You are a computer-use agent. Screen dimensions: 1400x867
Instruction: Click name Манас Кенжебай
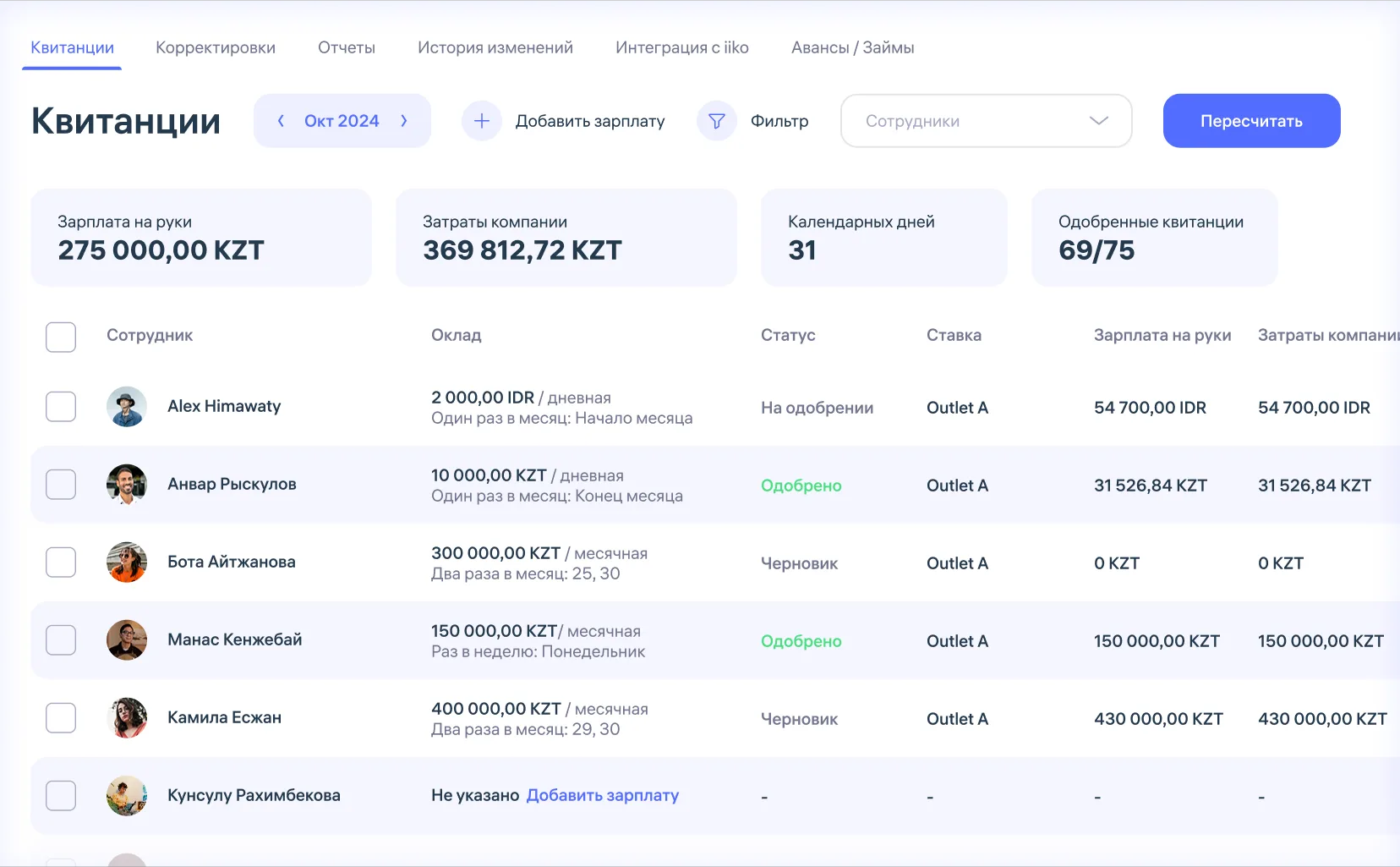click(x=235, y=639)
